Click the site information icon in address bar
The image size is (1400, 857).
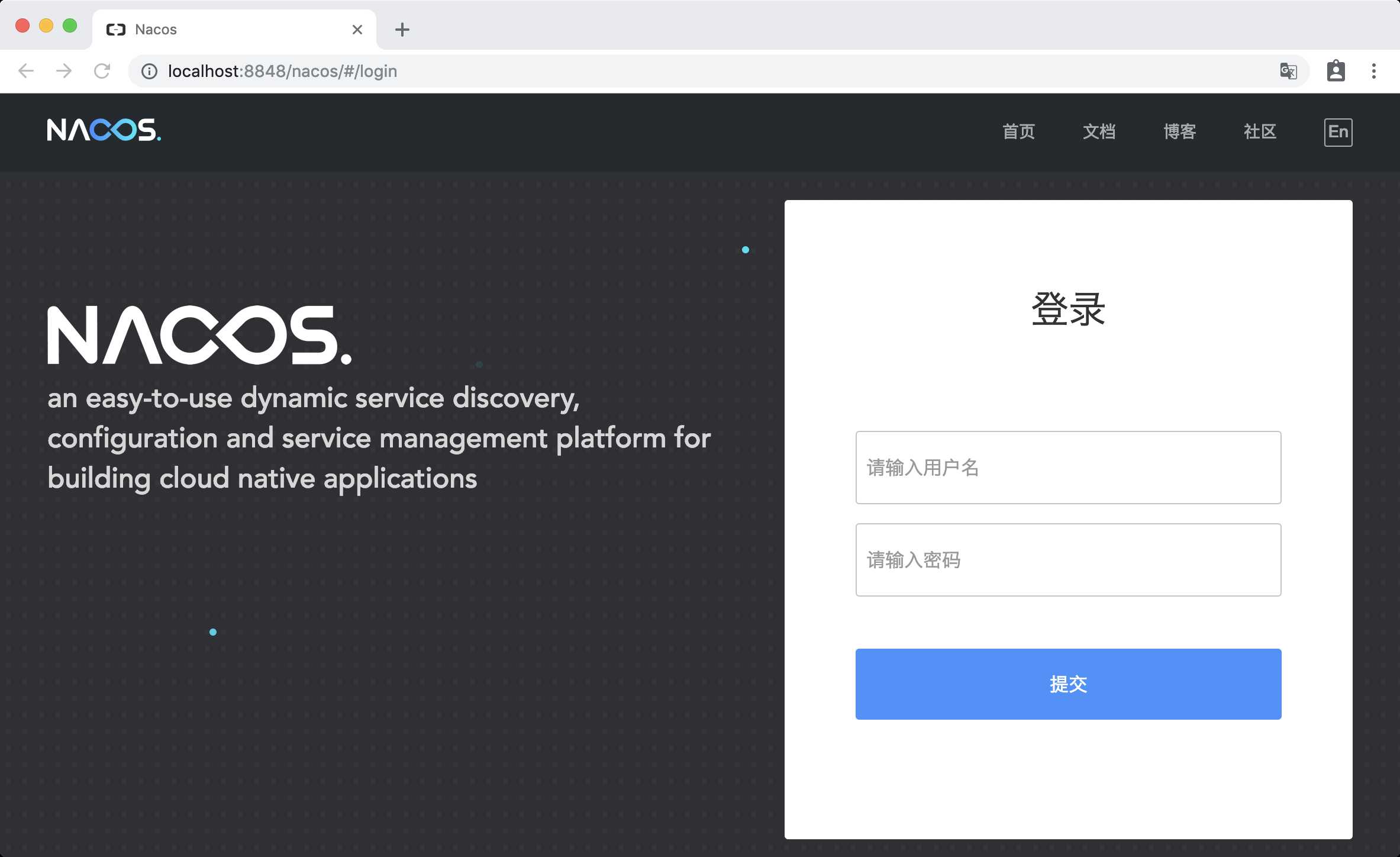(148, 71)
